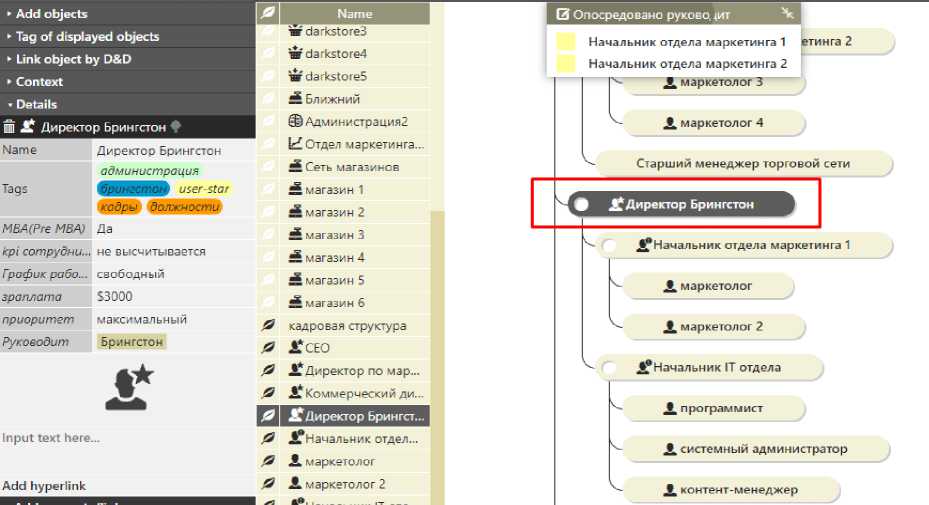Click the edit icon in Опосредовано руководит popup
This screenshot has width=929, height=505.
point(562,14)
